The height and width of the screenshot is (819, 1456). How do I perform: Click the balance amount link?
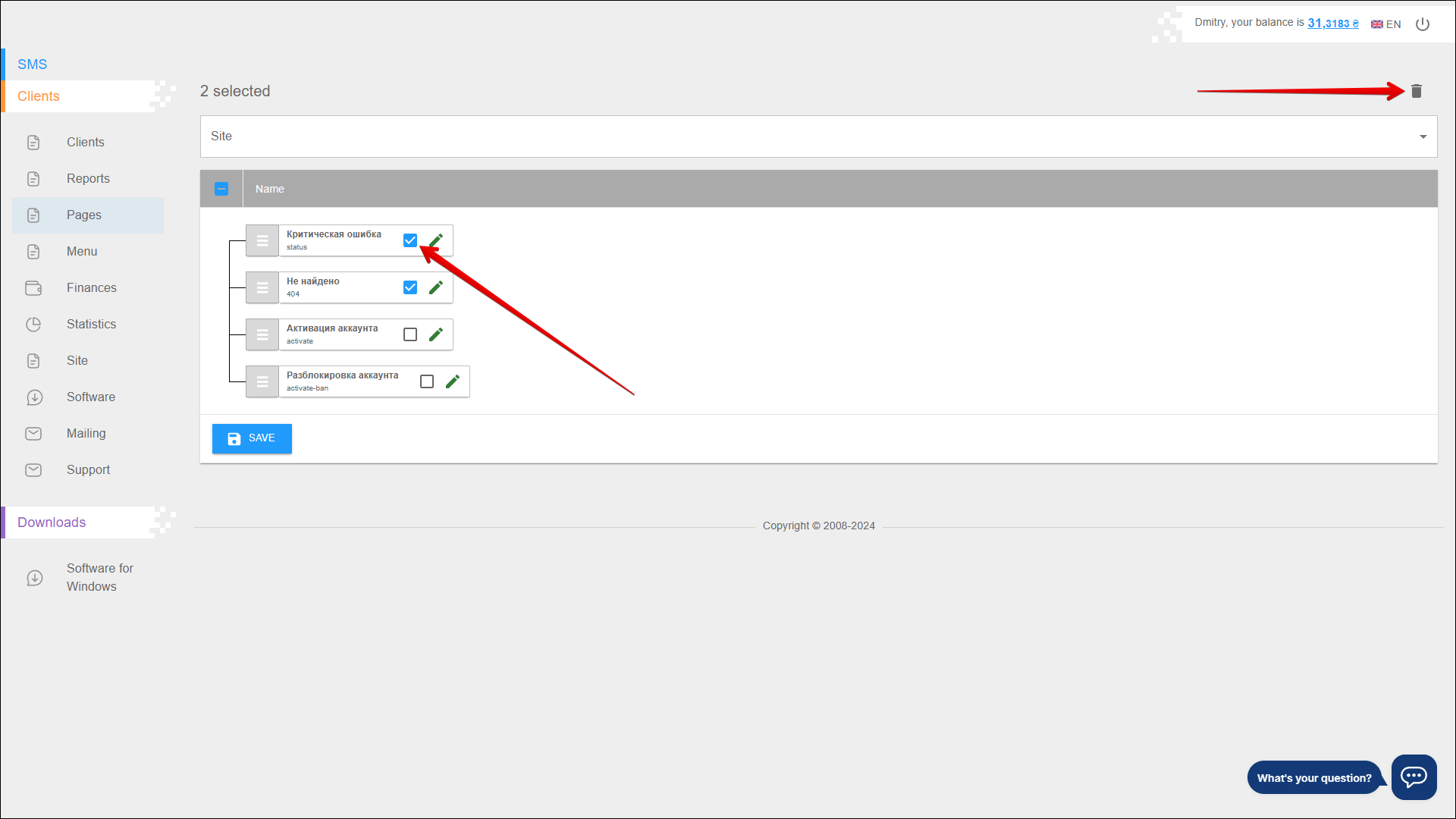pyautogui.click(x=1332, y=24)
